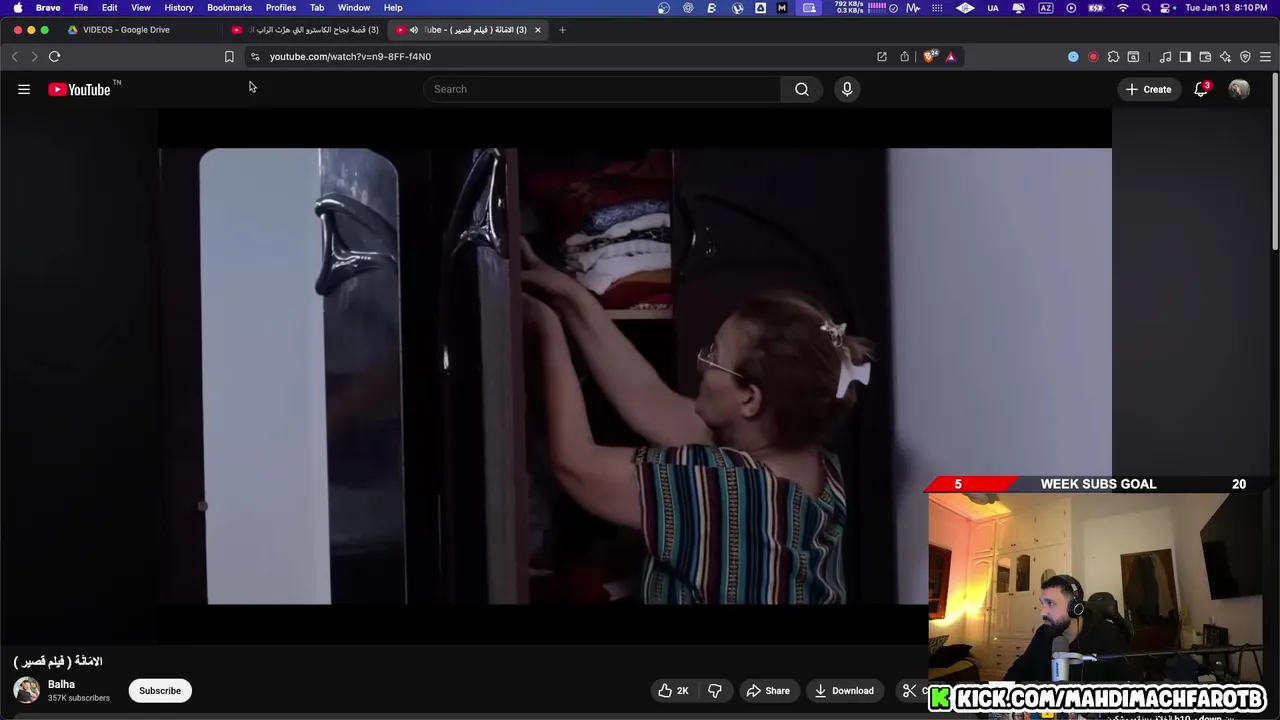
Task: Open the Balha channel name link
Action: (x=61, y=685)
